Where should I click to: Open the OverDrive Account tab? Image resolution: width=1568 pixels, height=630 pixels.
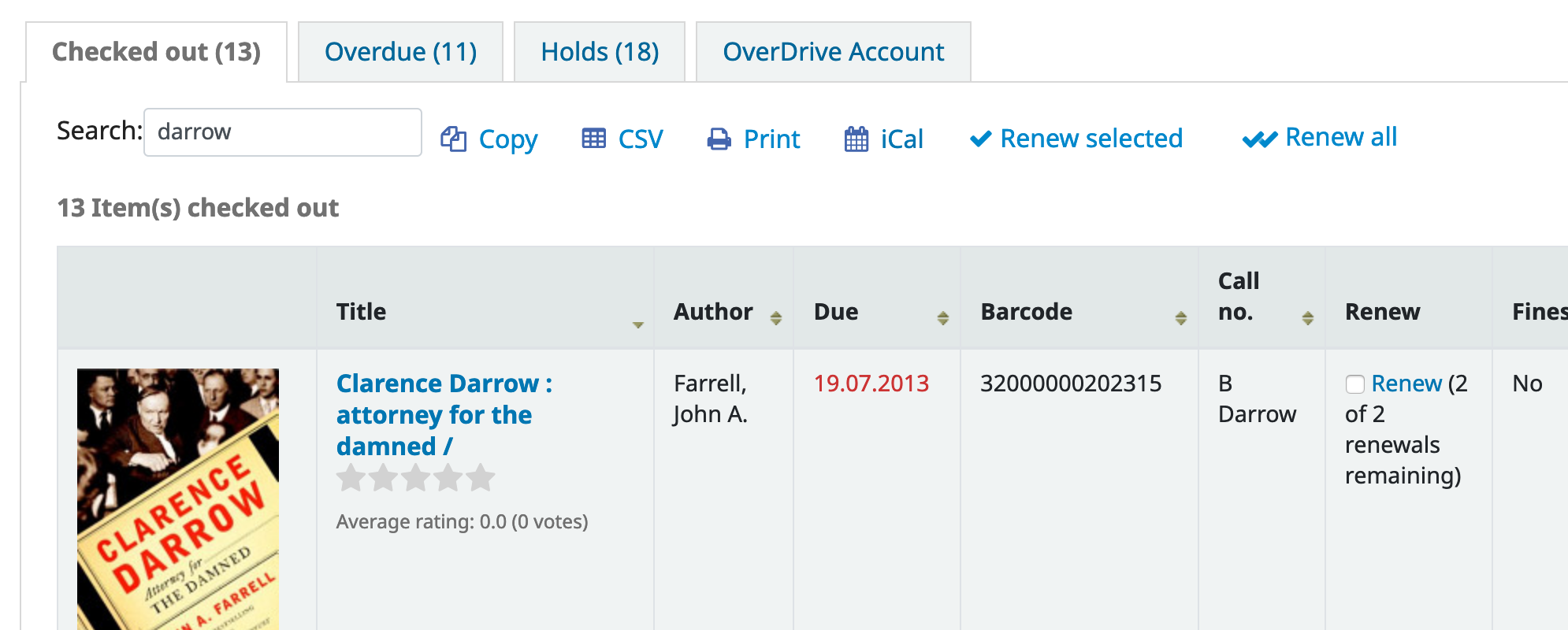833,52
